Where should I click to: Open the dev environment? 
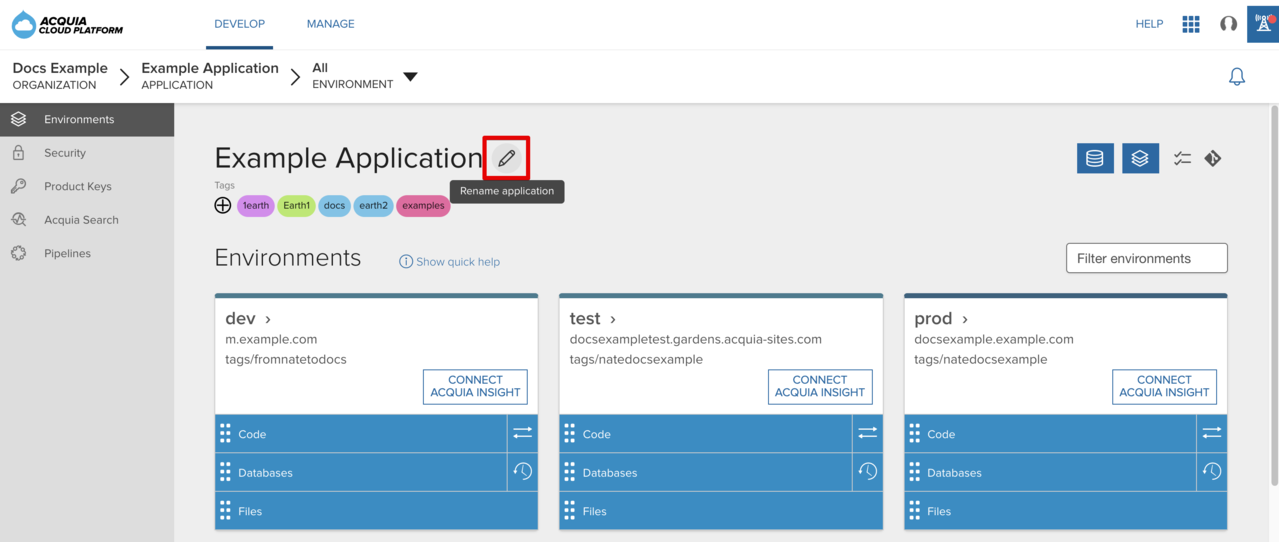(248, 319)
